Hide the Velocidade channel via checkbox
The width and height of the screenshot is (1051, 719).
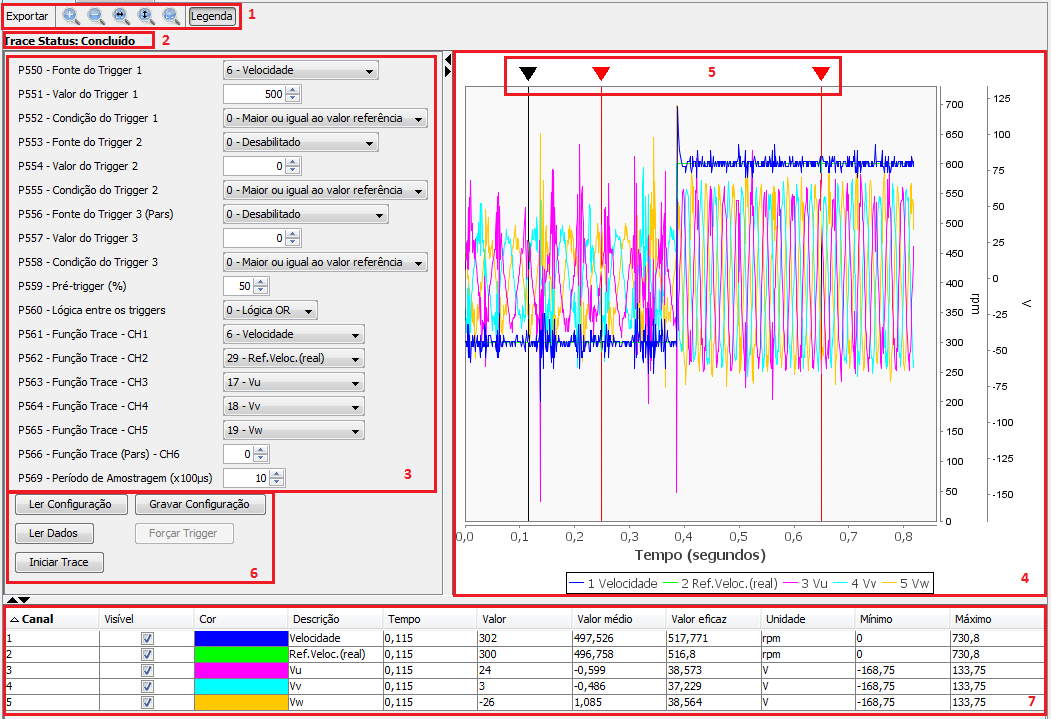(147, 638)
